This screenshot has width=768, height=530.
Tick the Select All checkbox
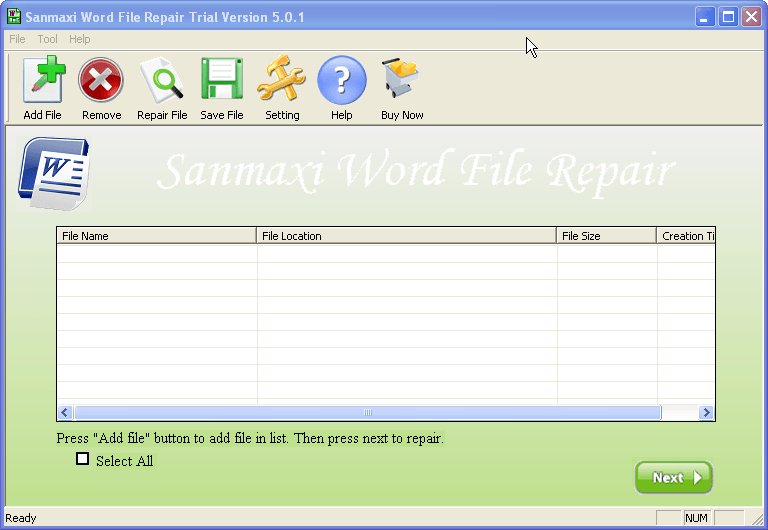pos(82,459)
